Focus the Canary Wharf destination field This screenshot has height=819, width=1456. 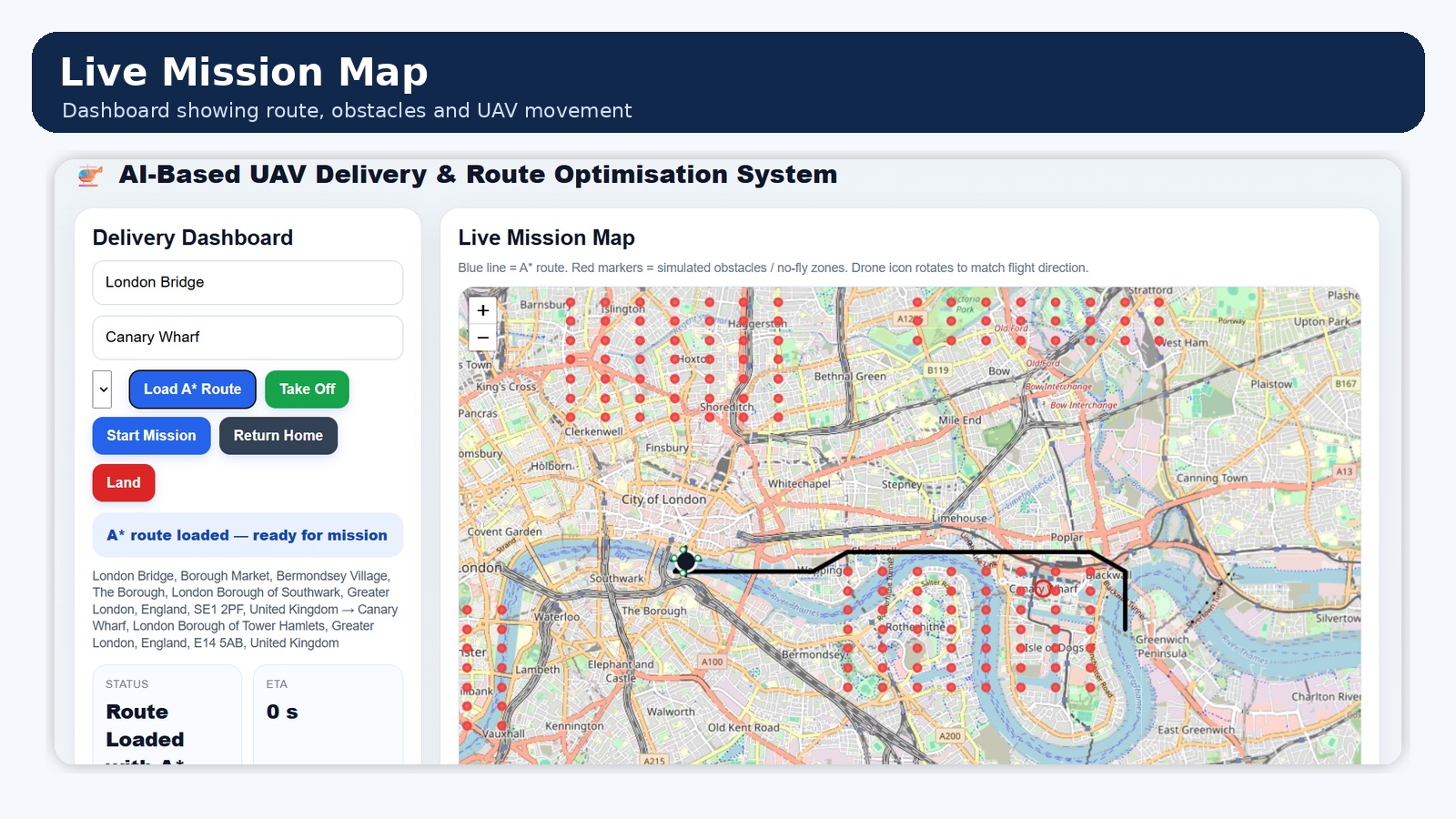coord(248,338)
